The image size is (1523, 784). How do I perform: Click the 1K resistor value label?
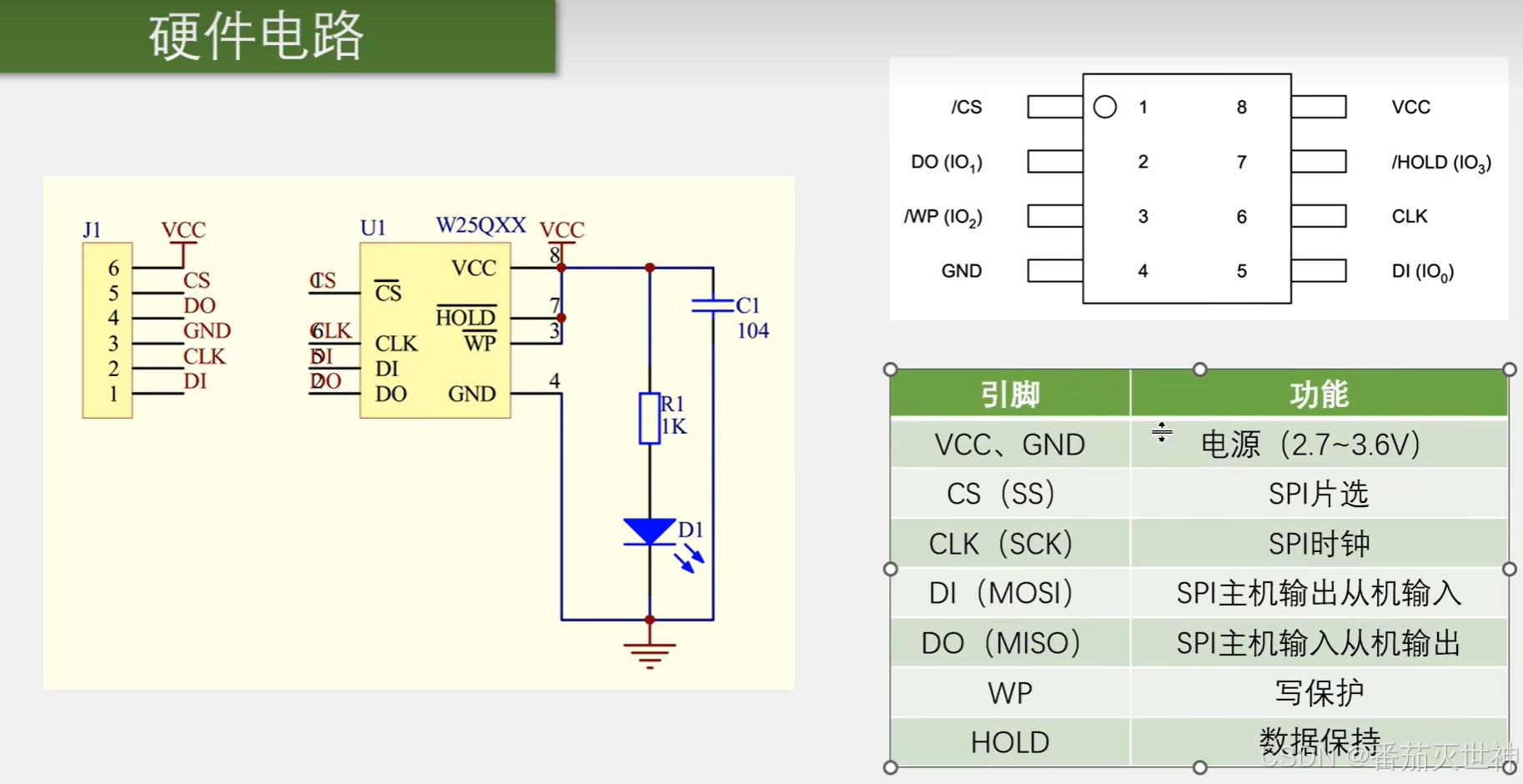pos(674,427)
